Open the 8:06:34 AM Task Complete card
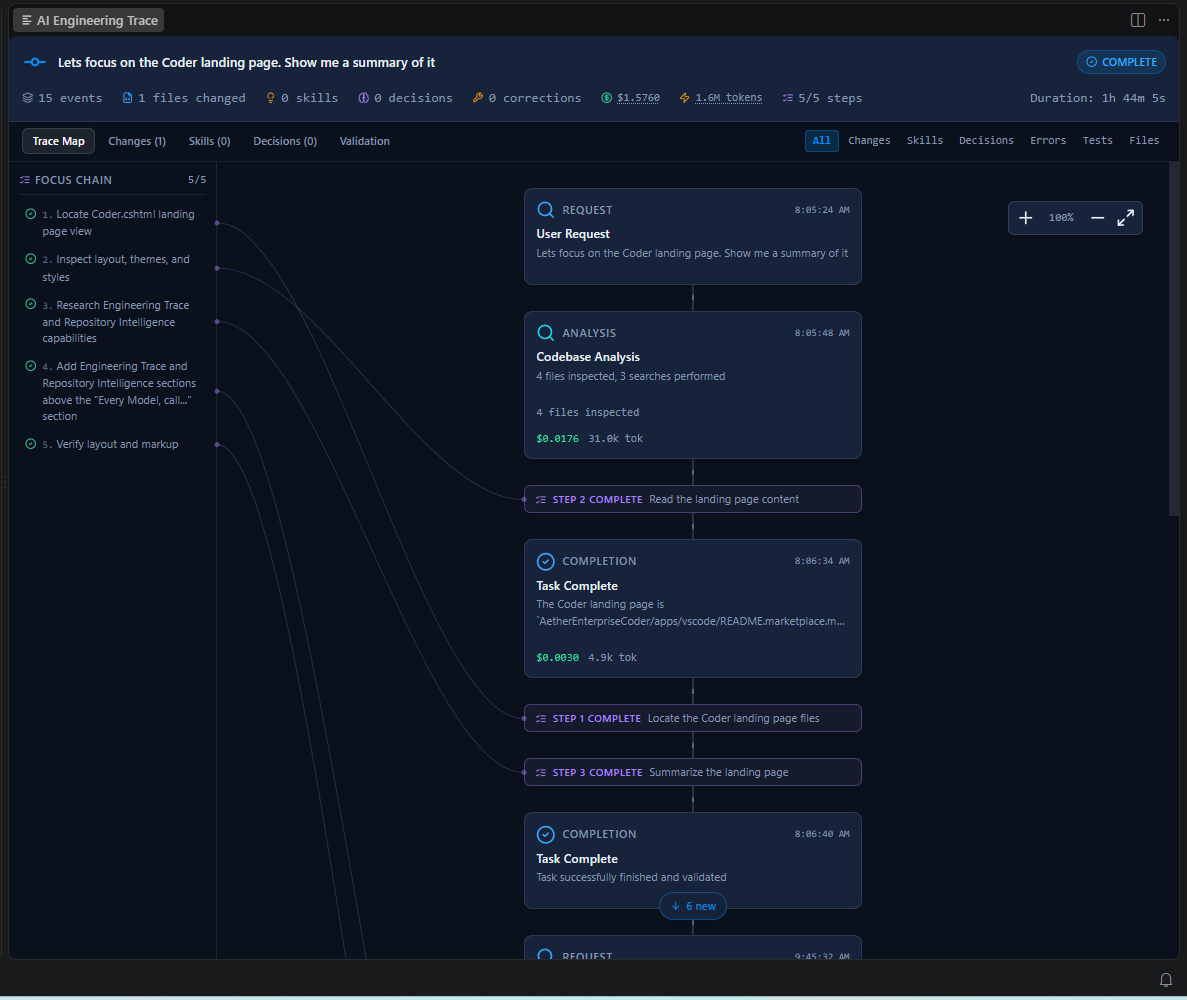Screen dimensions: 1187x1000 tap(693, 609)
